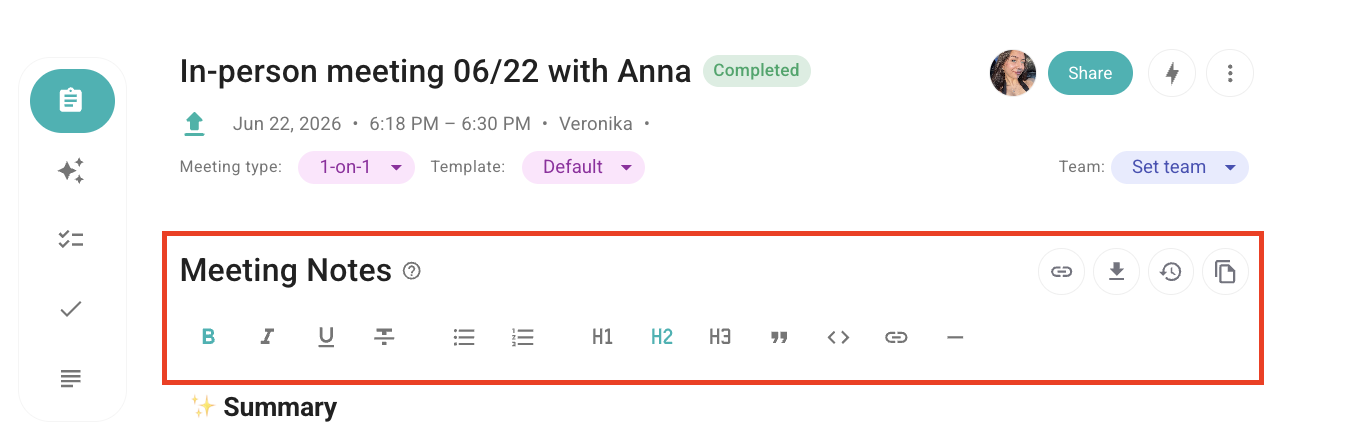Open the Template Default dropdown
The height and width of the screenshot is (434, 1352).
coord(583,167)
